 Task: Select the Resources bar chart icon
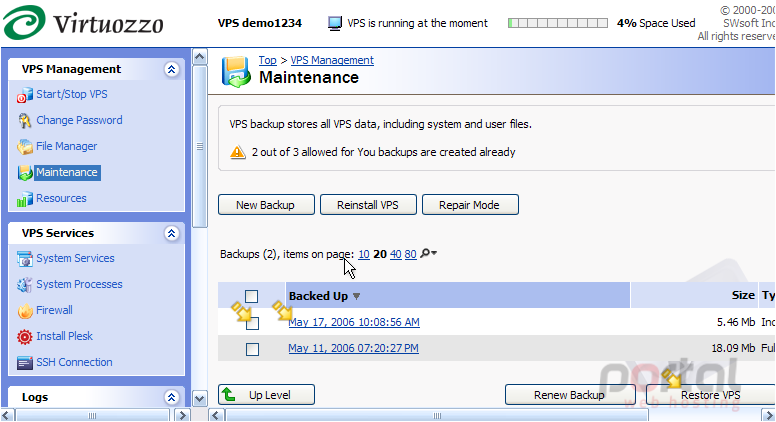pos(25,199)
